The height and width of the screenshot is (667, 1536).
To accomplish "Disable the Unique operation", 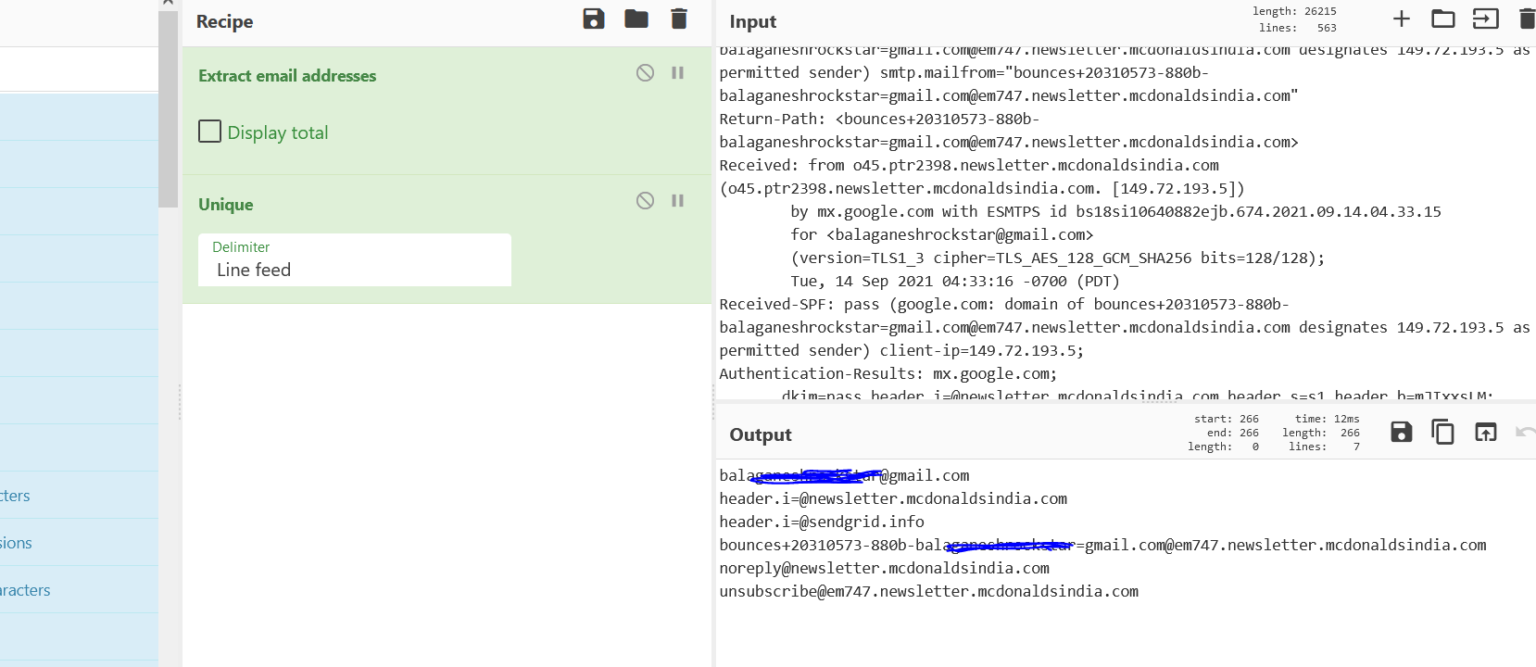I will (x=645, y=201).
